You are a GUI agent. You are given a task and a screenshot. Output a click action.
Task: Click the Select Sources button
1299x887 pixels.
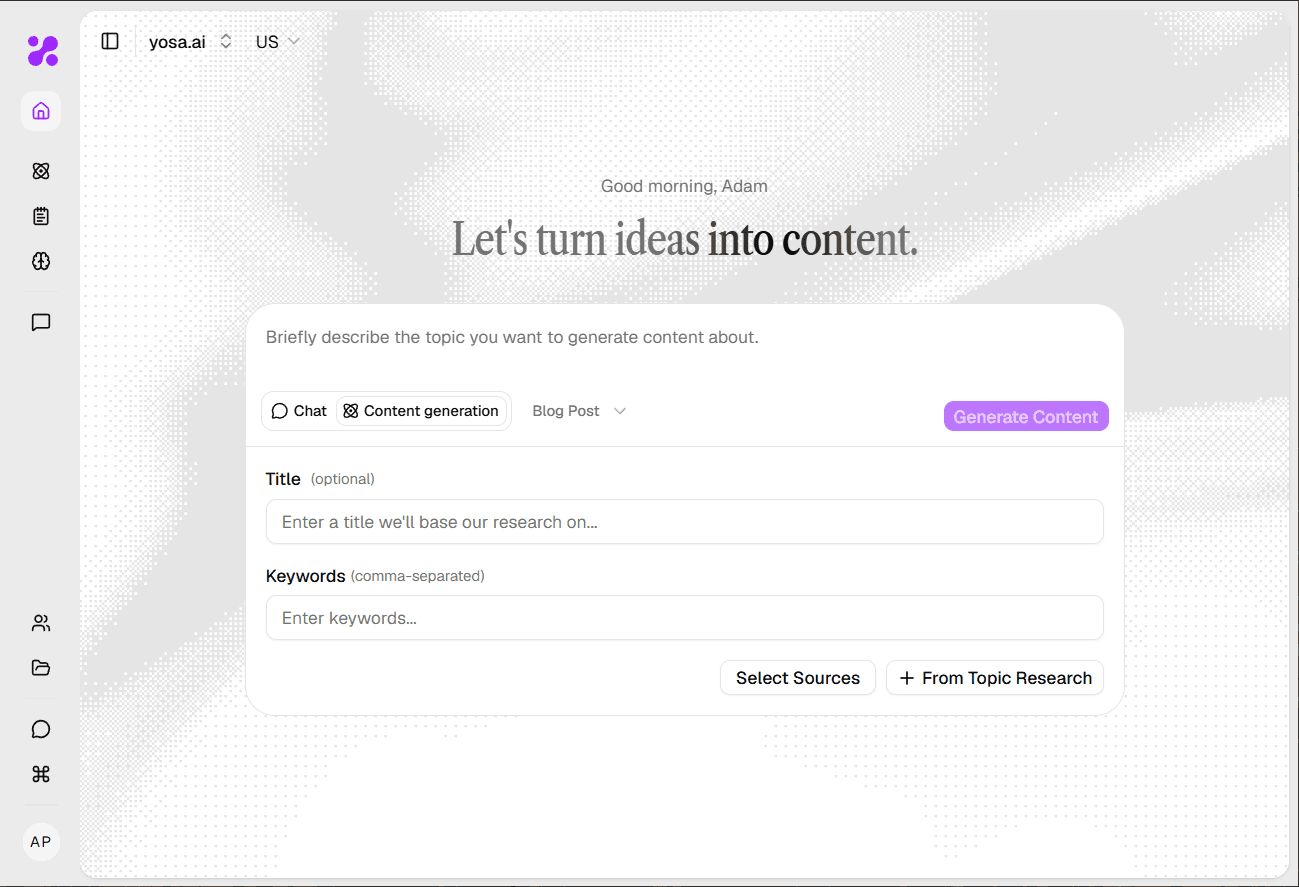[798, 678]
